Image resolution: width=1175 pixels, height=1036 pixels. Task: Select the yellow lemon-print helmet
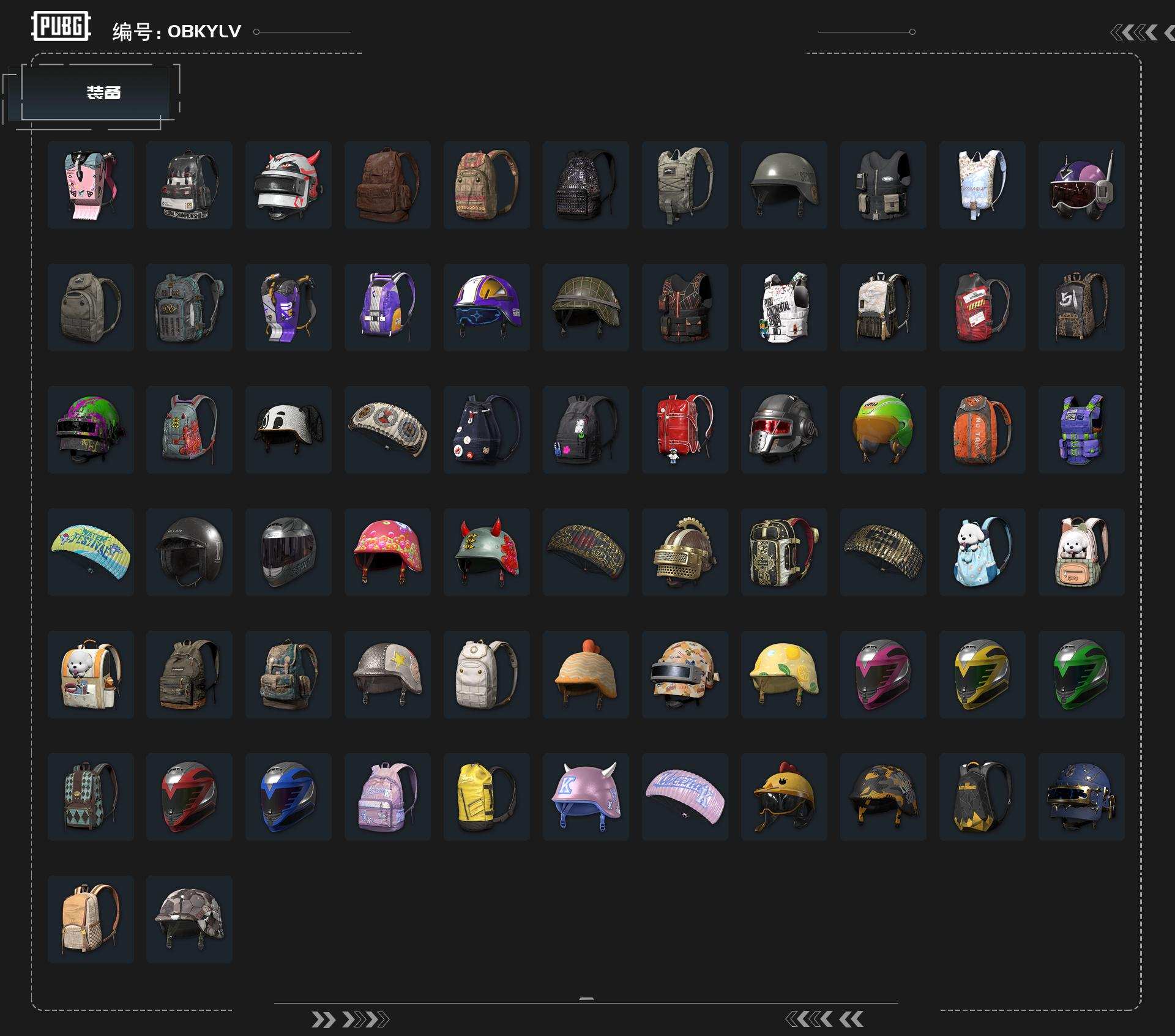click(784, 674)
